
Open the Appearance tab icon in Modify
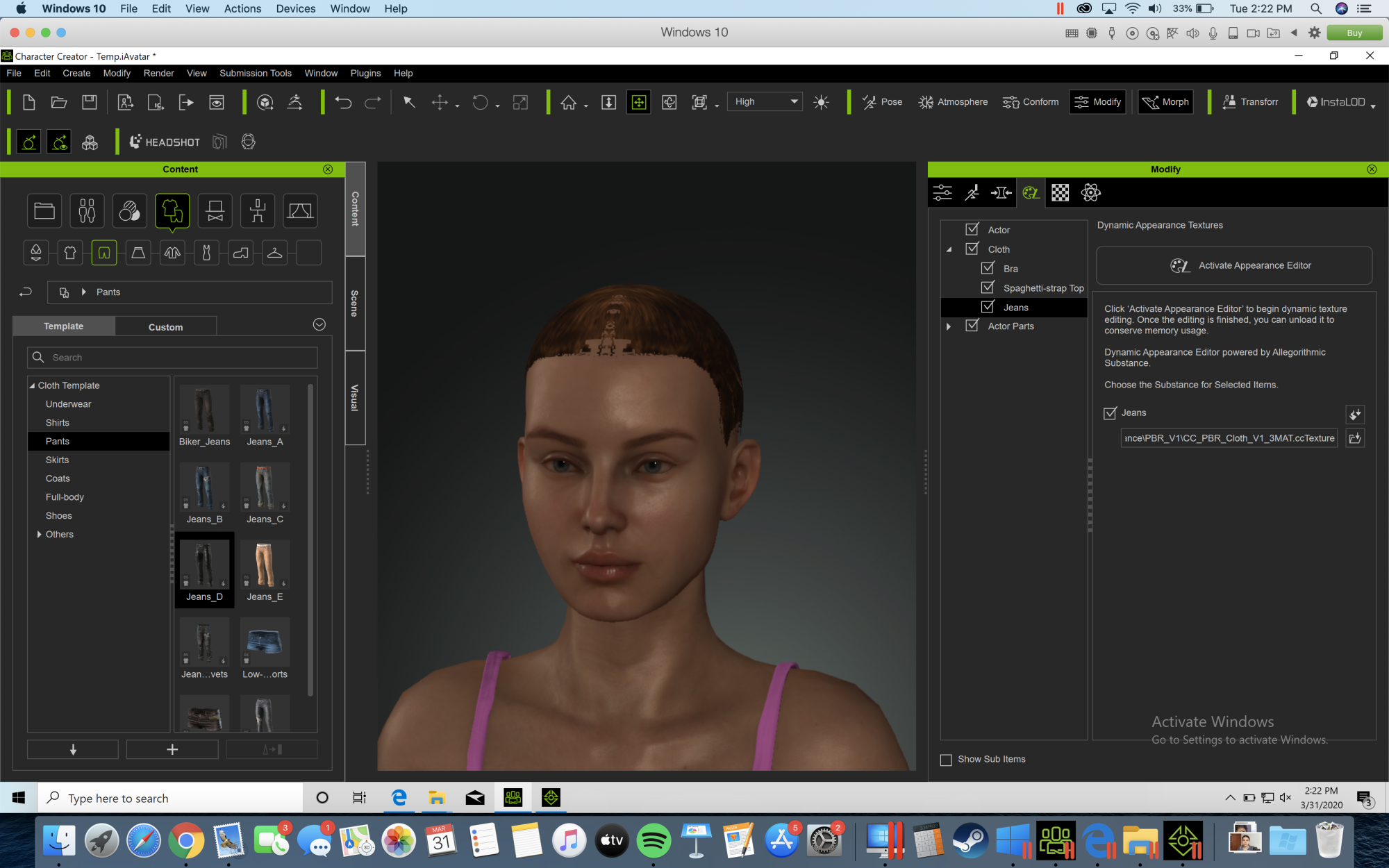point(1031,192)
